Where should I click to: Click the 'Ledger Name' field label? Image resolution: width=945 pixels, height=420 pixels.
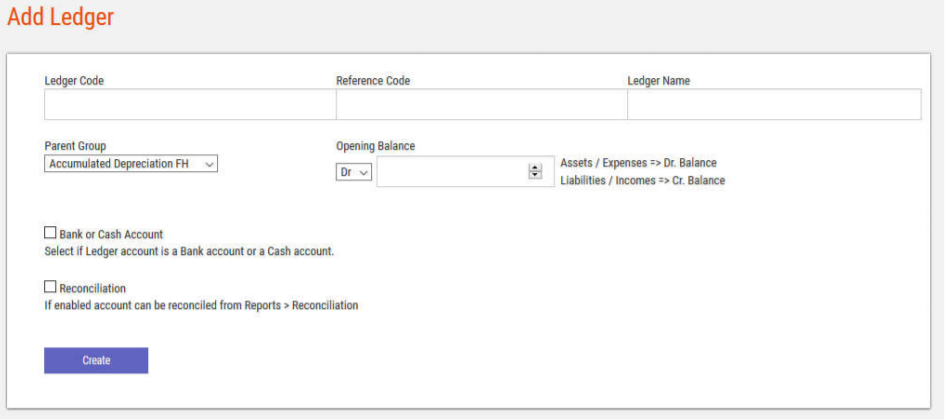[658, 81]
